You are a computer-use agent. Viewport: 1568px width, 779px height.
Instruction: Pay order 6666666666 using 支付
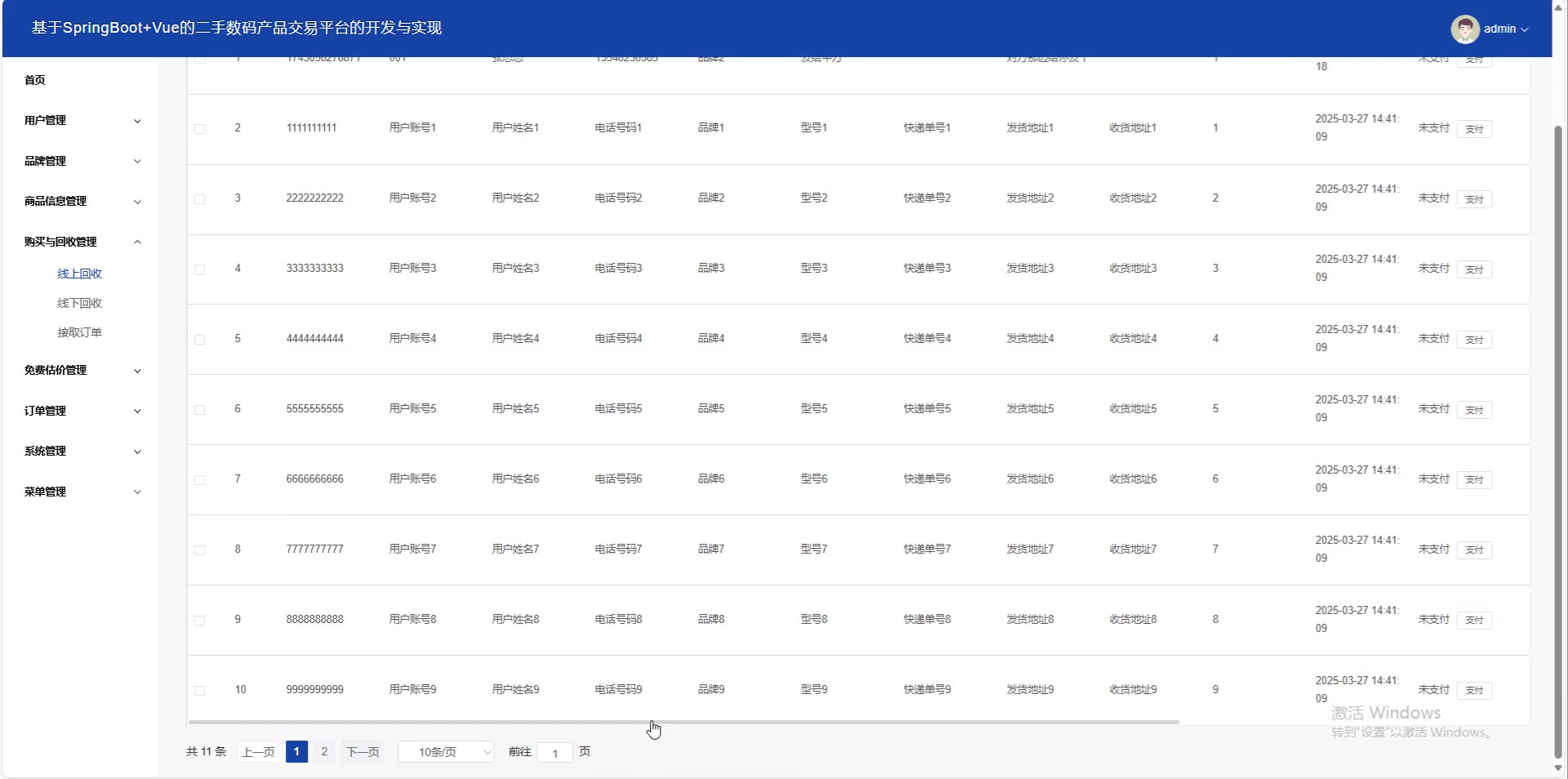coord(1474,480)
